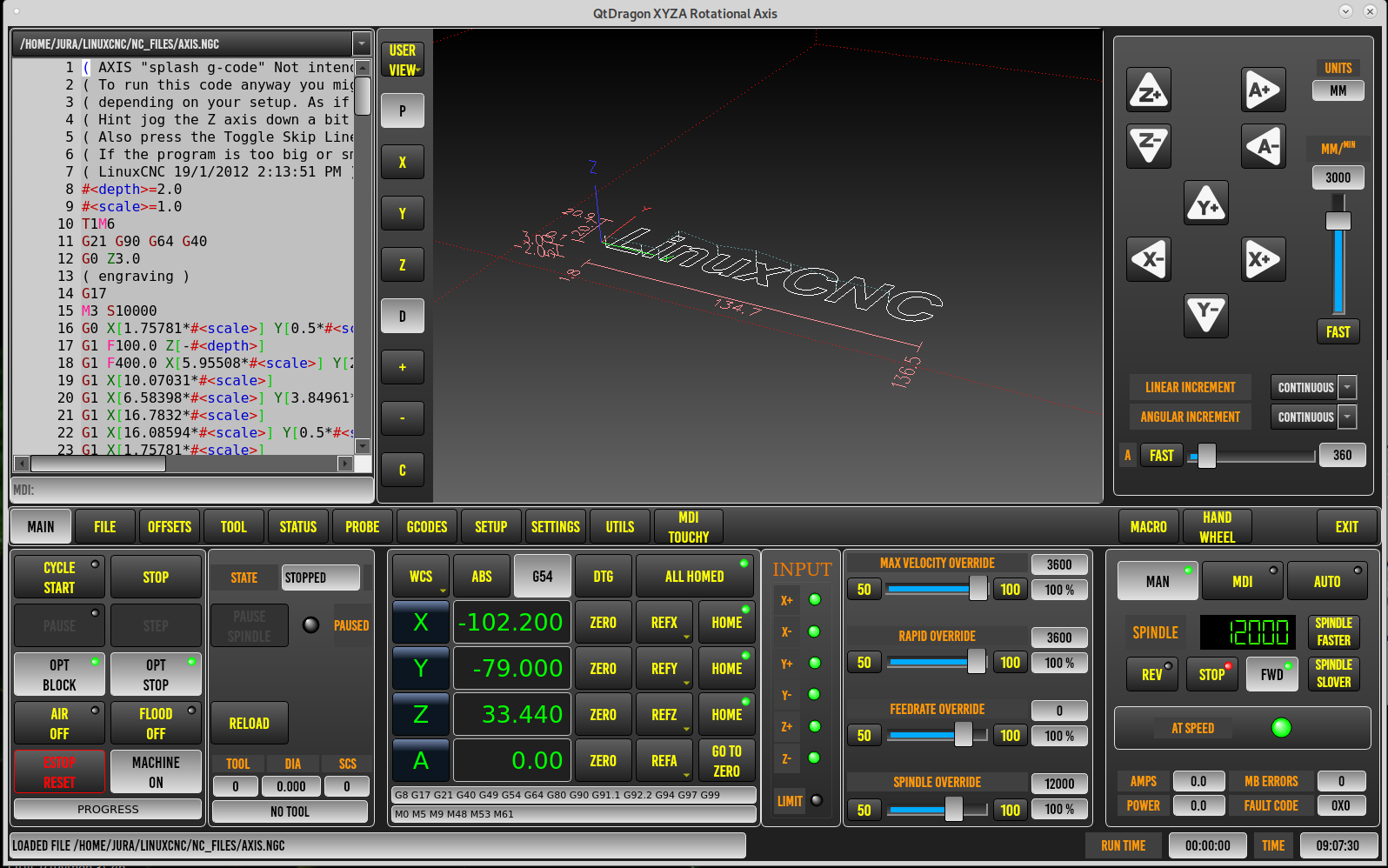Toggle Machine On power
Image resolution: width=1388 pixels, height=868 pixels.
(x=156, y=772)
